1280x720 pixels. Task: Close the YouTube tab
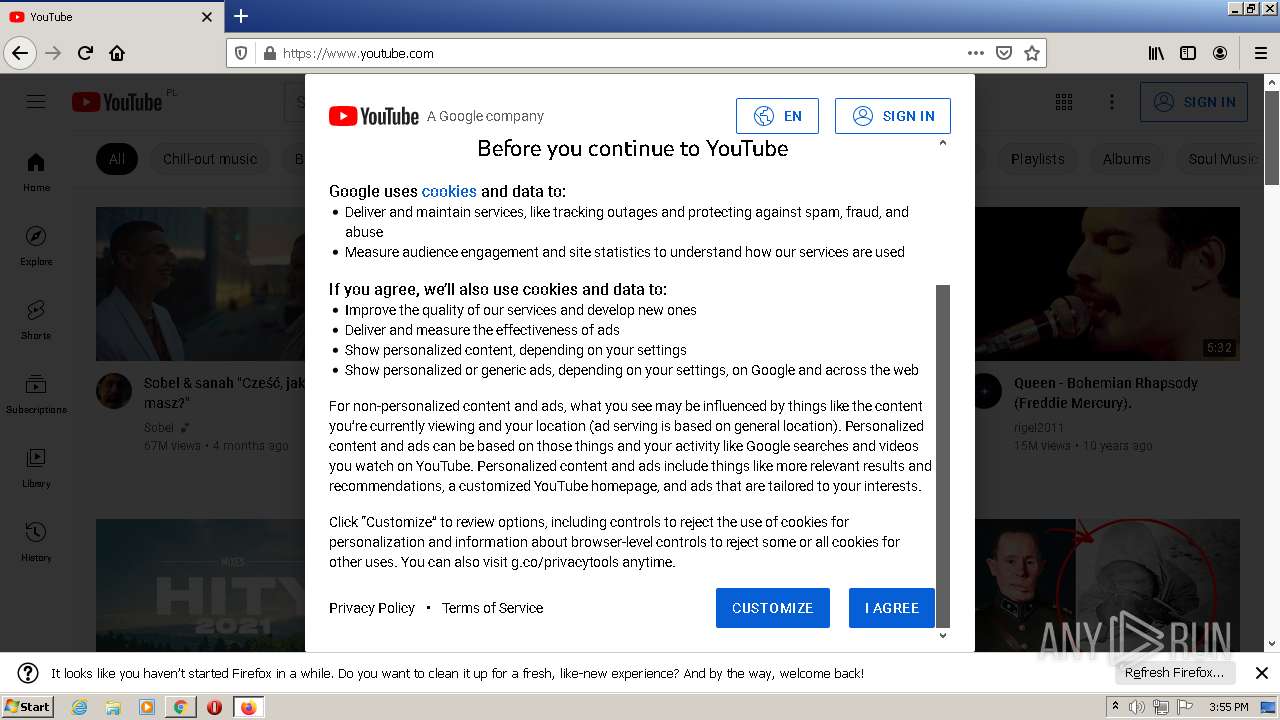tap(207, 17)
